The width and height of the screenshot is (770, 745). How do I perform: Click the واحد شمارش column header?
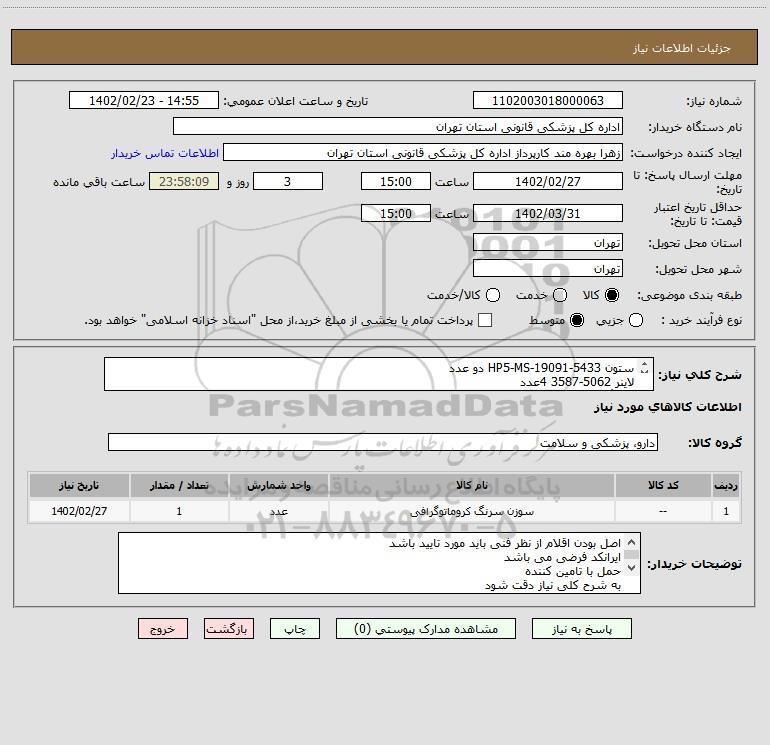click(278, 485)
